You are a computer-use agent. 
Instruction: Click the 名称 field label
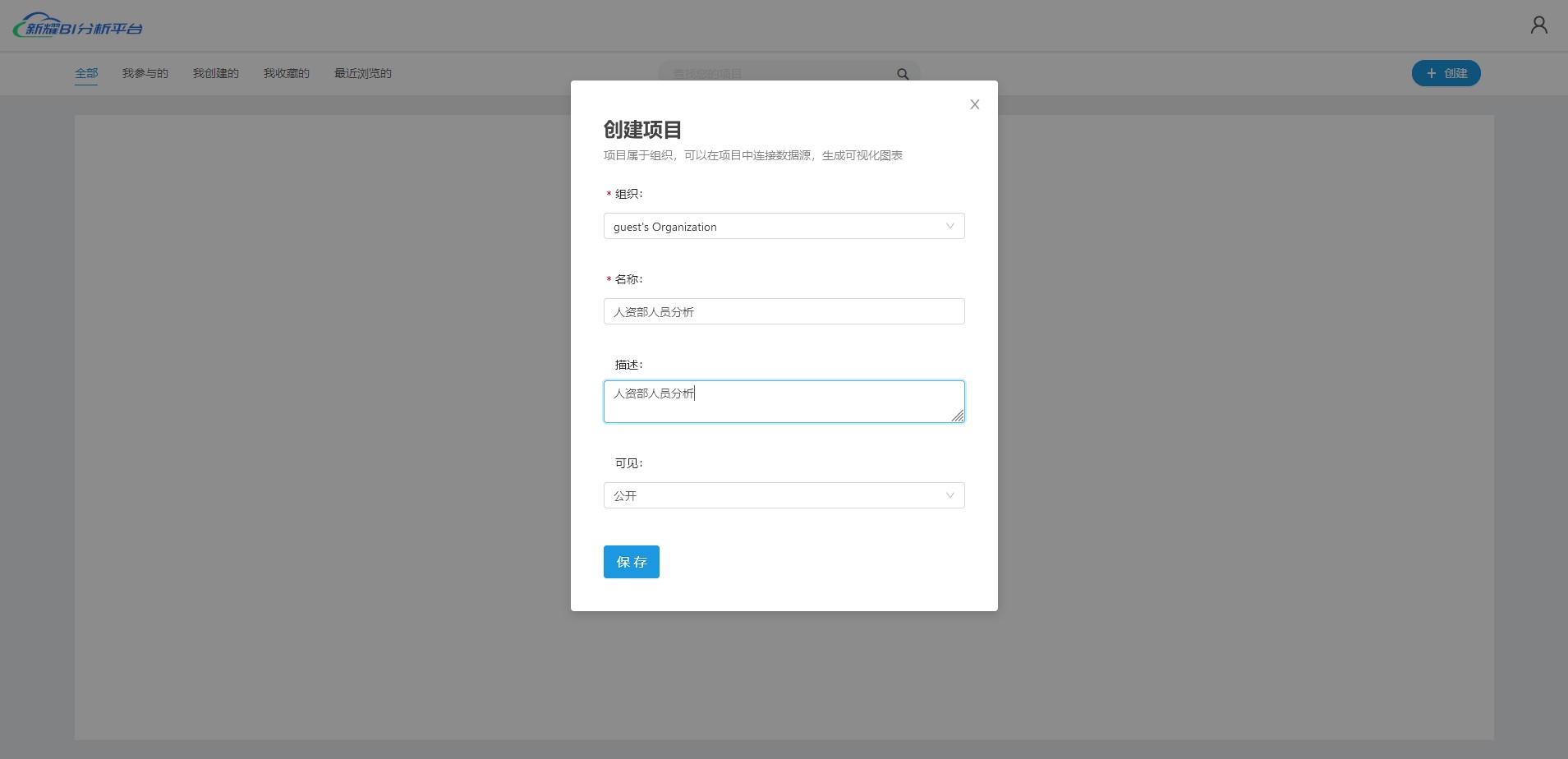pos(628,279)
